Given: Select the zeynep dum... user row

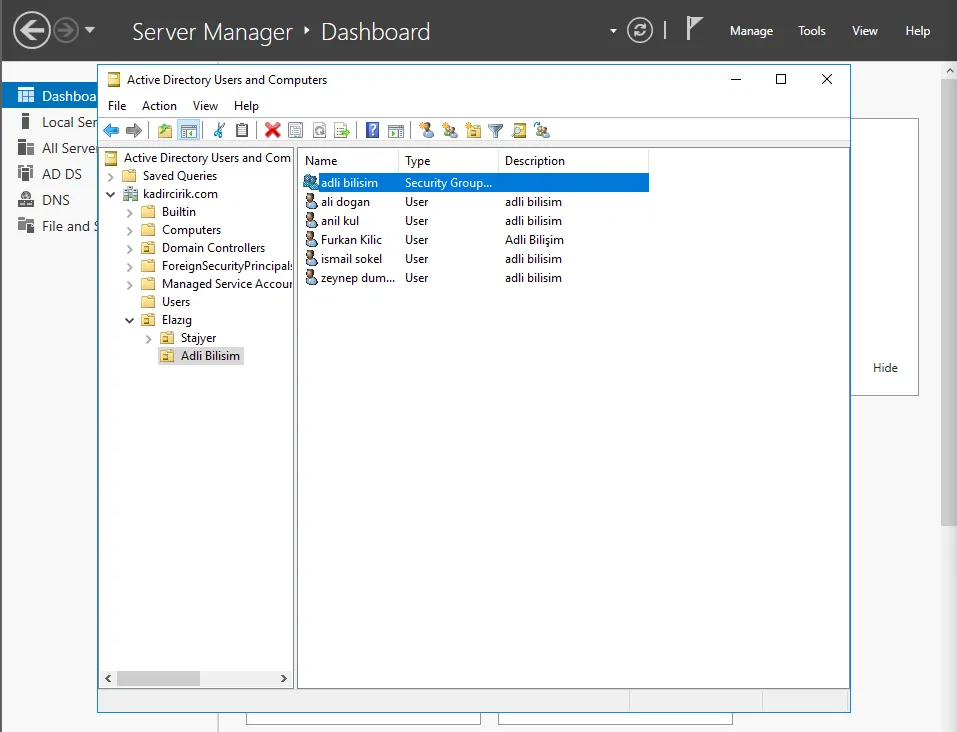Looking at the screenshot, I should [x=475, y=278].
